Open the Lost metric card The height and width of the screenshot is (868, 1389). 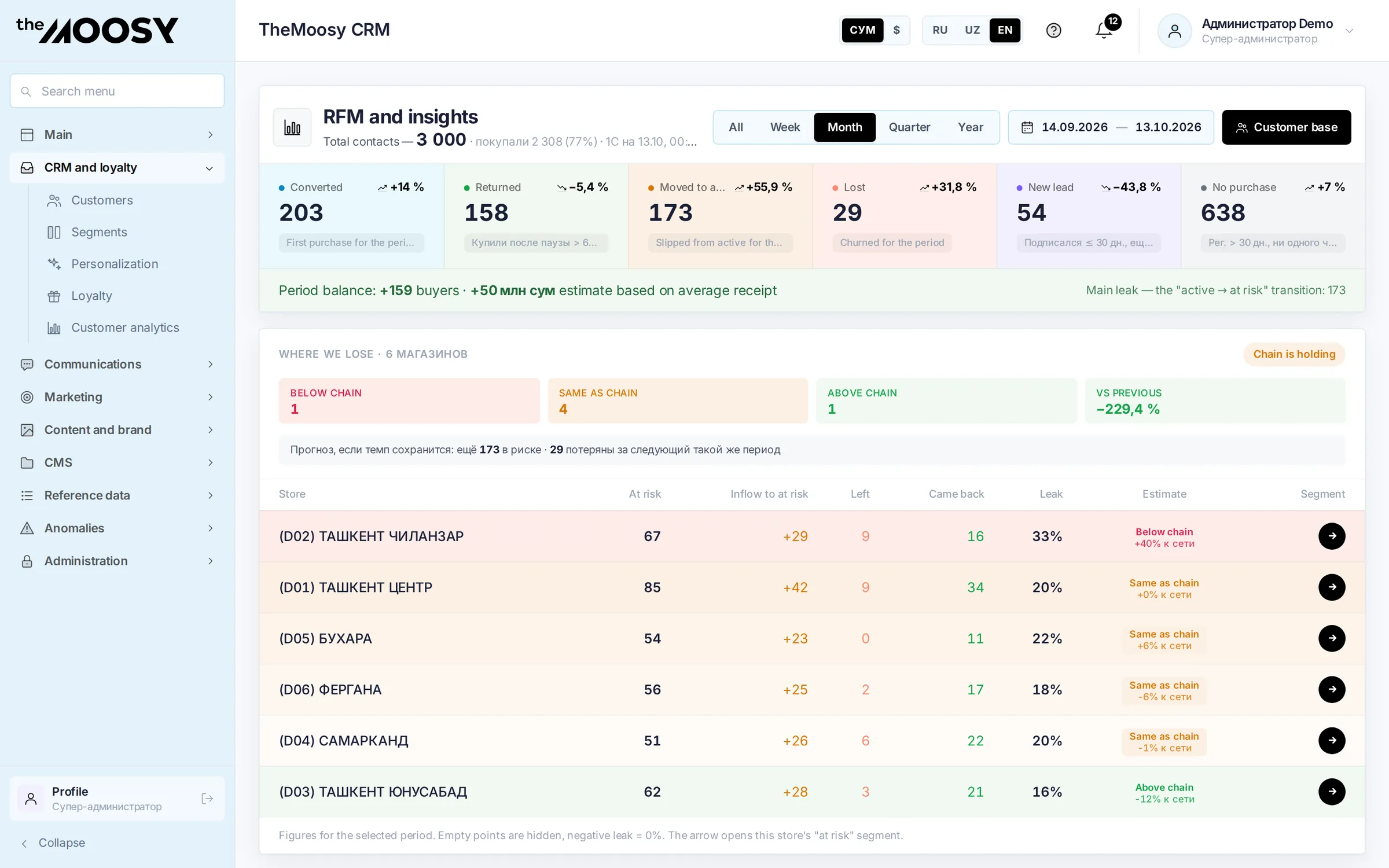click(905, 216)
